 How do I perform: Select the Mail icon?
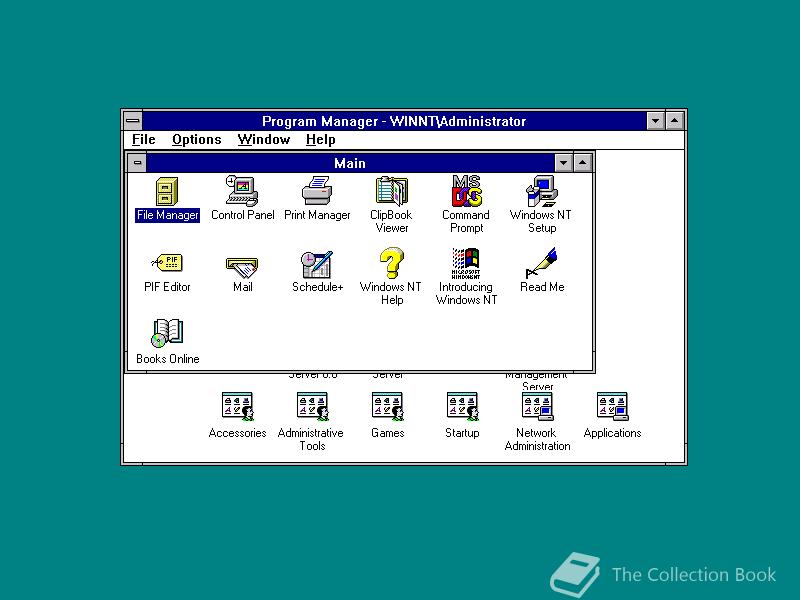click(242, 267)
